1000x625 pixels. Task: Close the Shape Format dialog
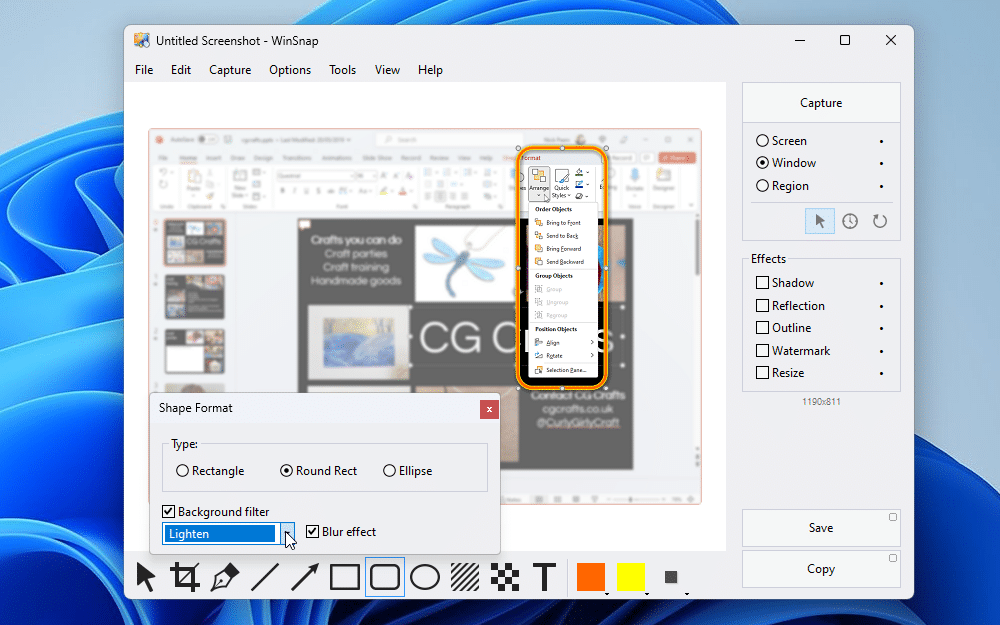489,409
